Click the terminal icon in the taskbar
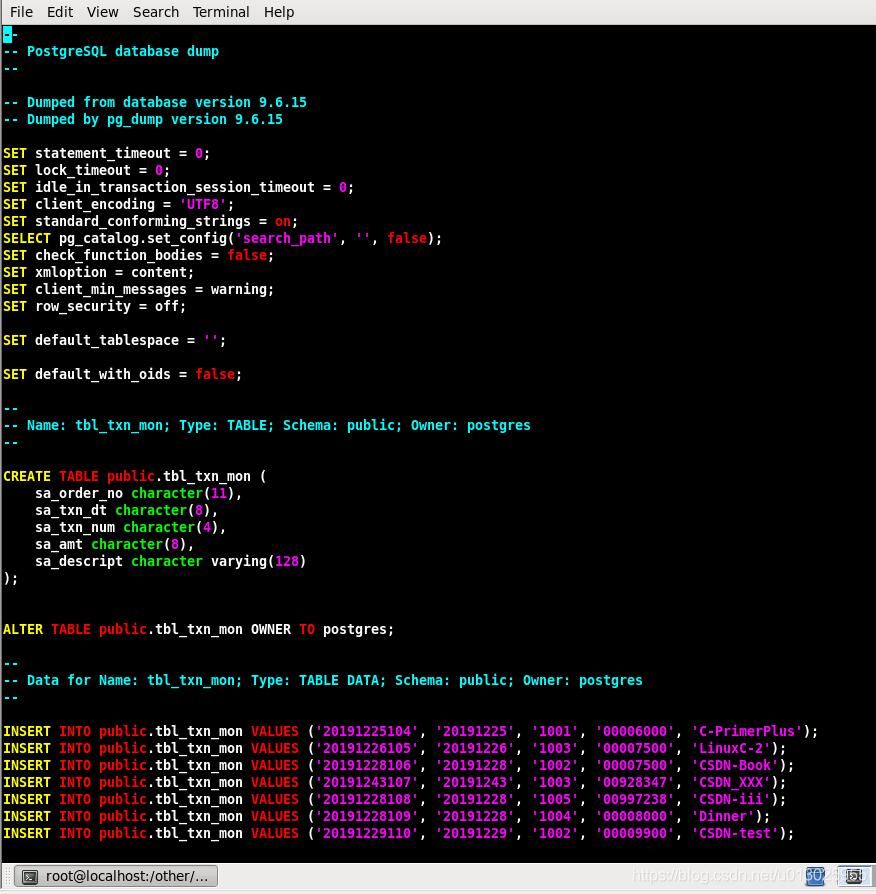The image size is (876, 894). click(31, 877)
